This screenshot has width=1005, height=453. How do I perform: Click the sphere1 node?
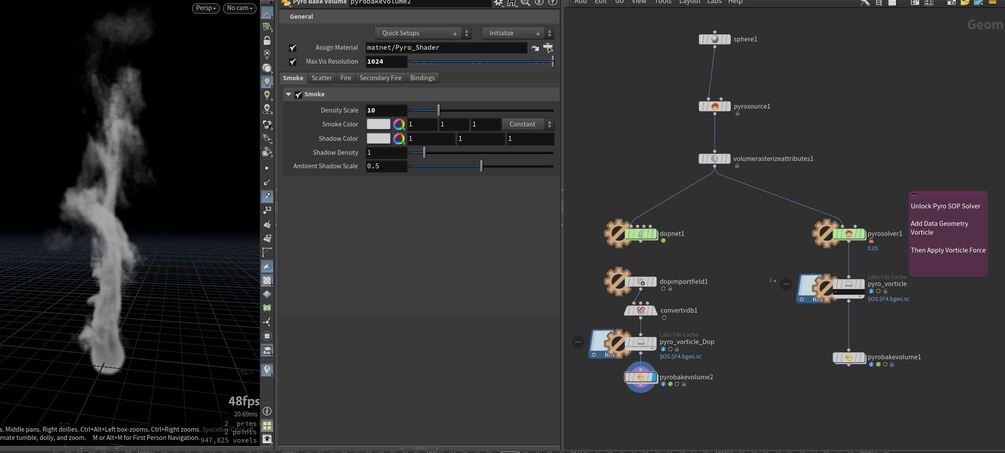(x=715, y=40)
